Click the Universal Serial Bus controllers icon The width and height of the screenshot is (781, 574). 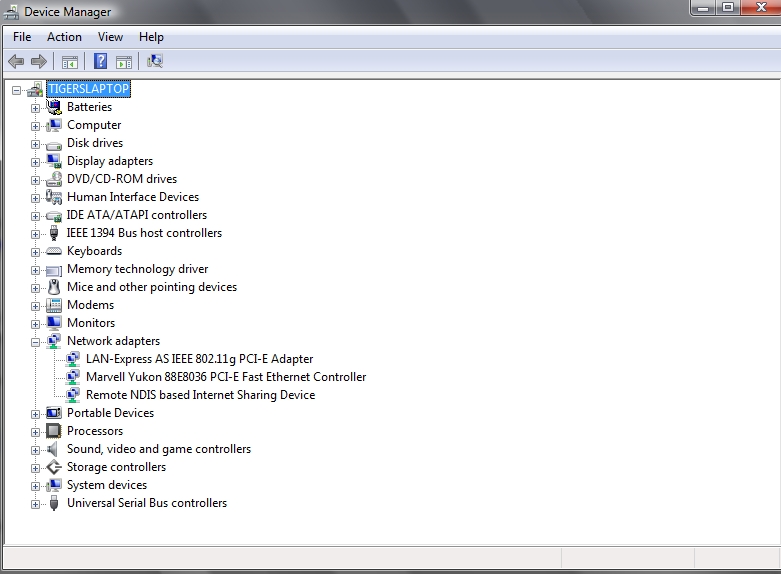point(54,503)
